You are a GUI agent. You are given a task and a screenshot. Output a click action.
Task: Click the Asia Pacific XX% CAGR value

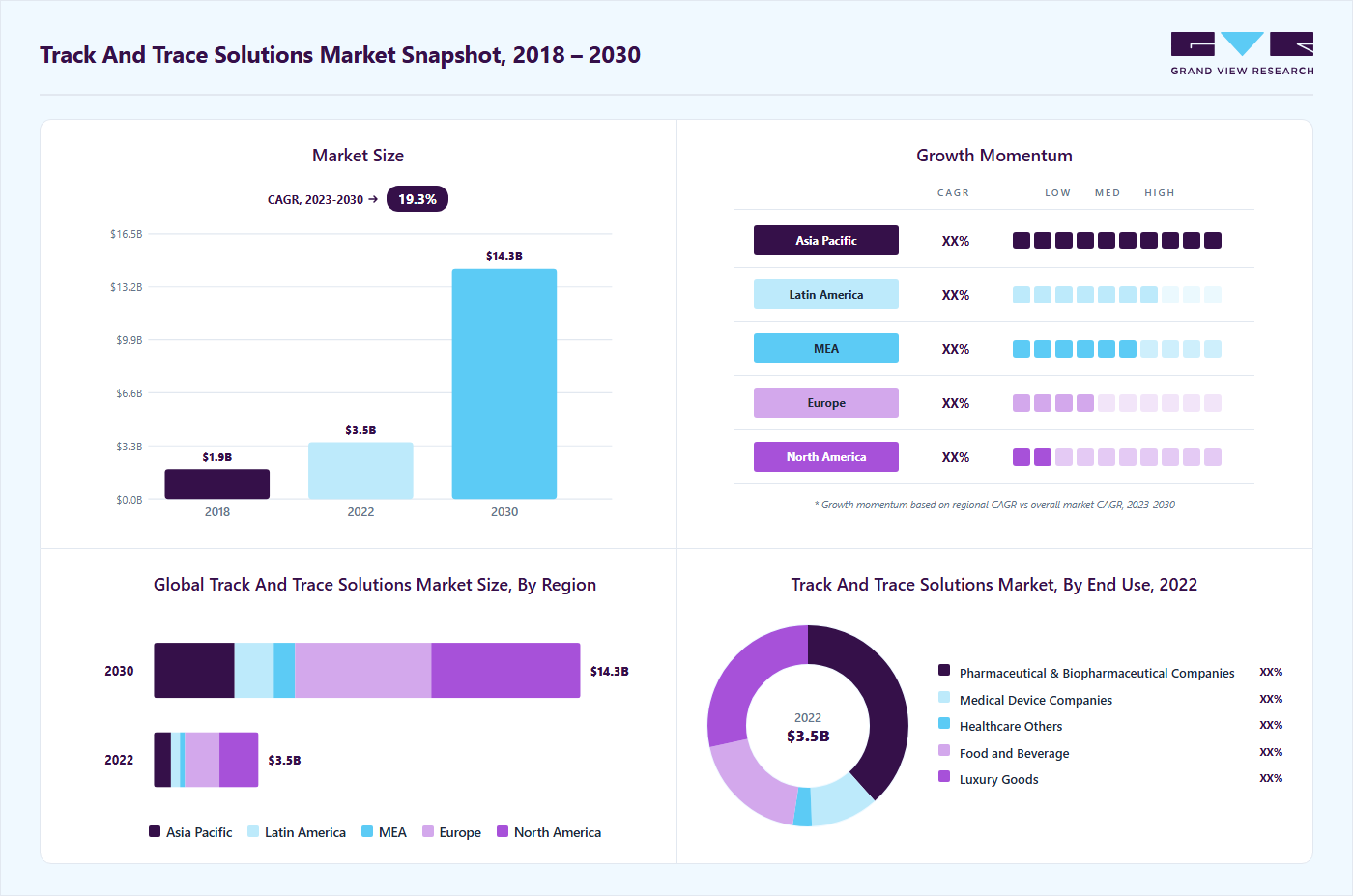[956, 241]
